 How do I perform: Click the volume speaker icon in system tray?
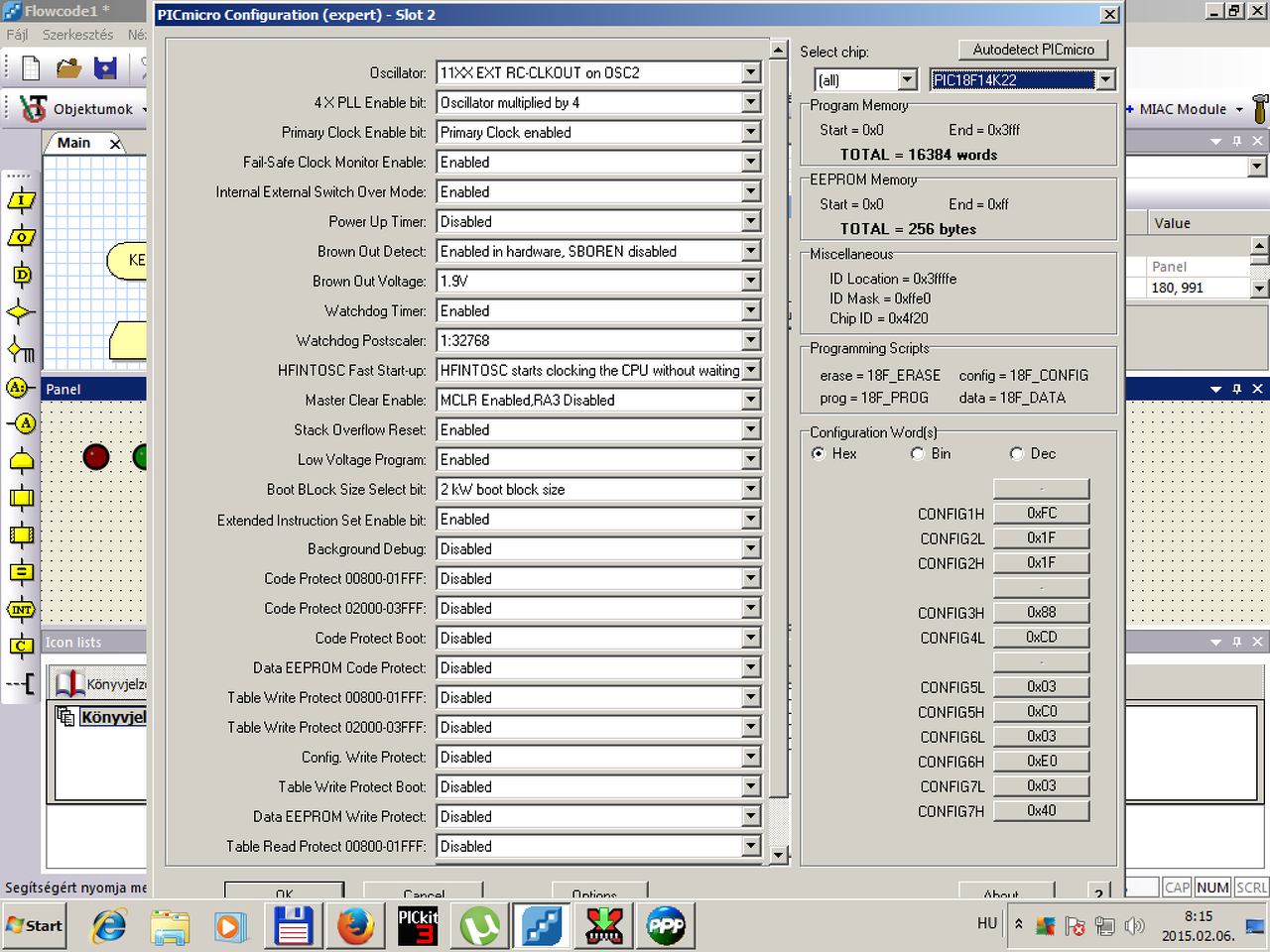(x=1135, y=926)
